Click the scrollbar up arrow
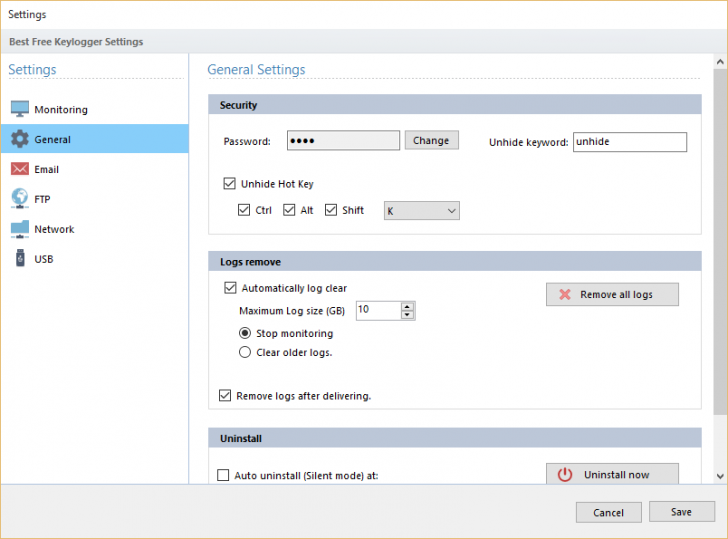Screen dimensions: 728x539 click(x=720, y=61)
